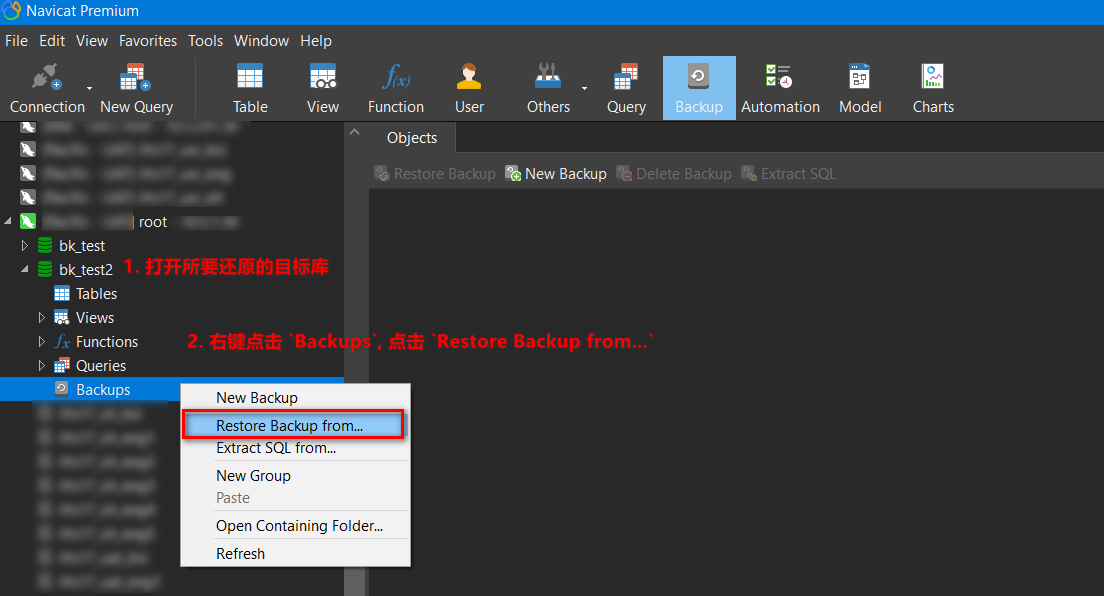Select the bk_test database
1104x596 pixels.
coord(82,246)
